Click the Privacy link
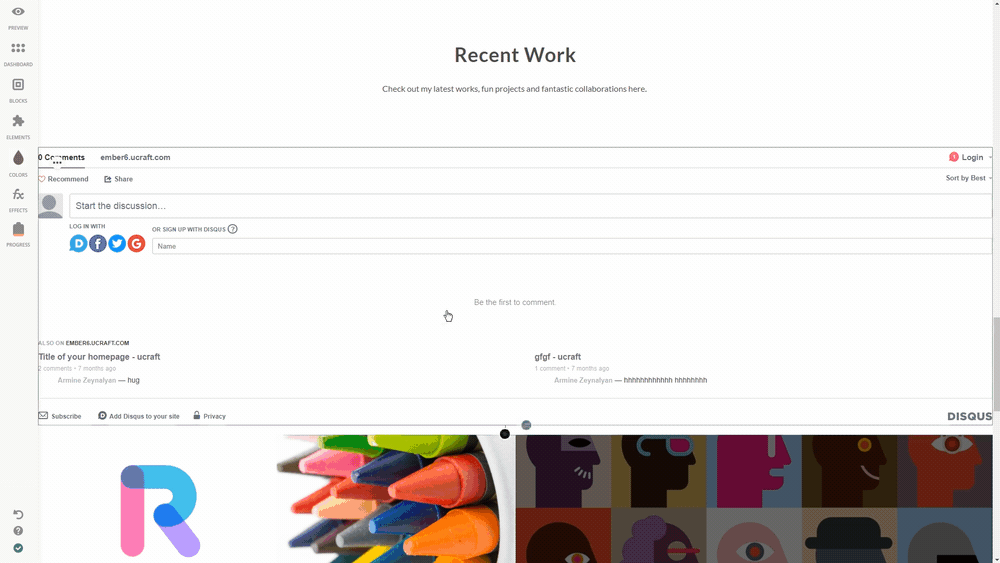The height and width of the screenshot is (563, 1000). click(210, 416)
